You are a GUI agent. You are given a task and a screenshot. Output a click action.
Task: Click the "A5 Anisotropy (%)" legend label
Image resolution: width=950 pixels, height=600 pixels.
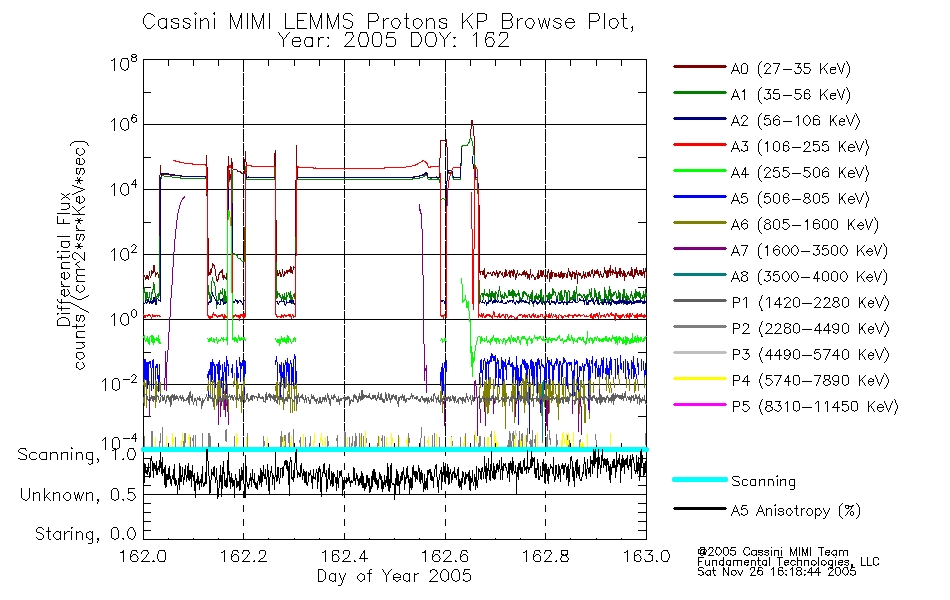click(x=796, y=511)
